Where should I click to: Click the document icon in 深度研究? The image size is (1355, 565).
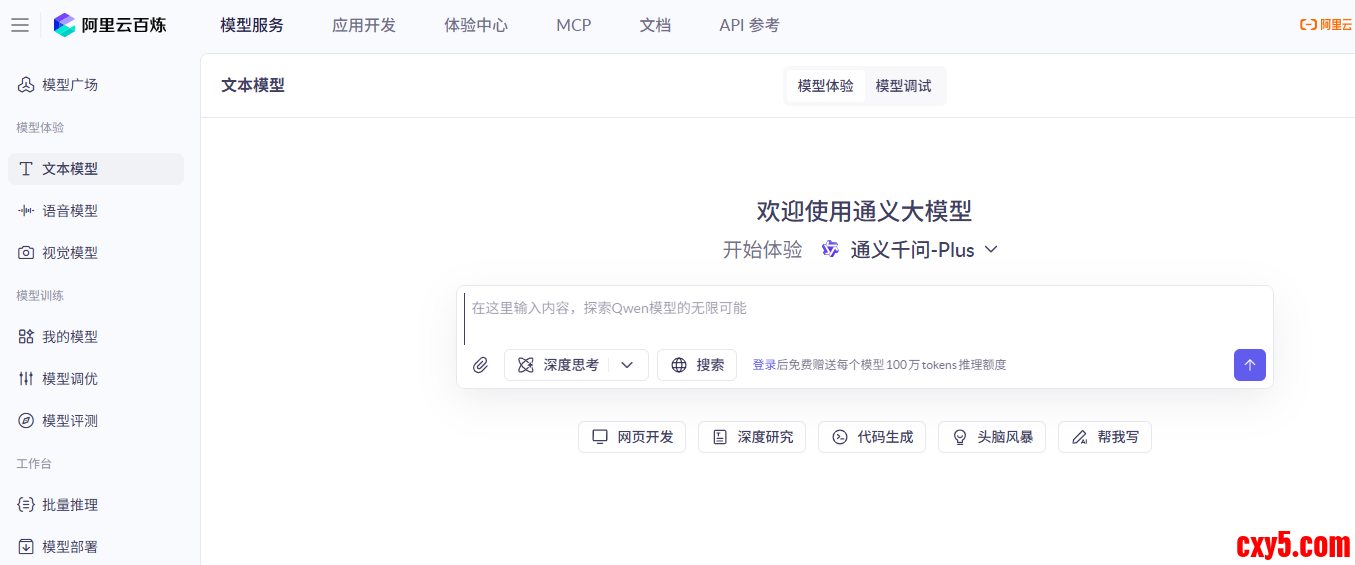click(x=720, y=437)
